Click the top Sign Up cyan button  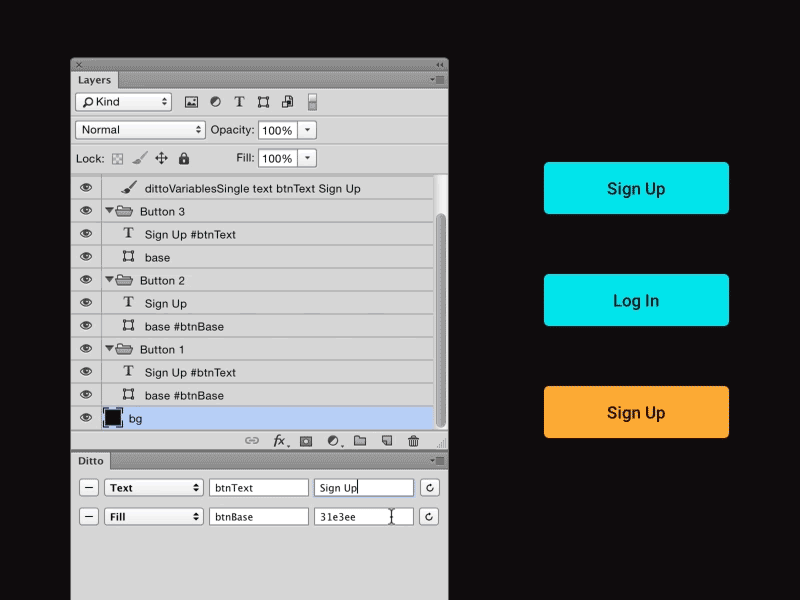(x=636, y=188)
